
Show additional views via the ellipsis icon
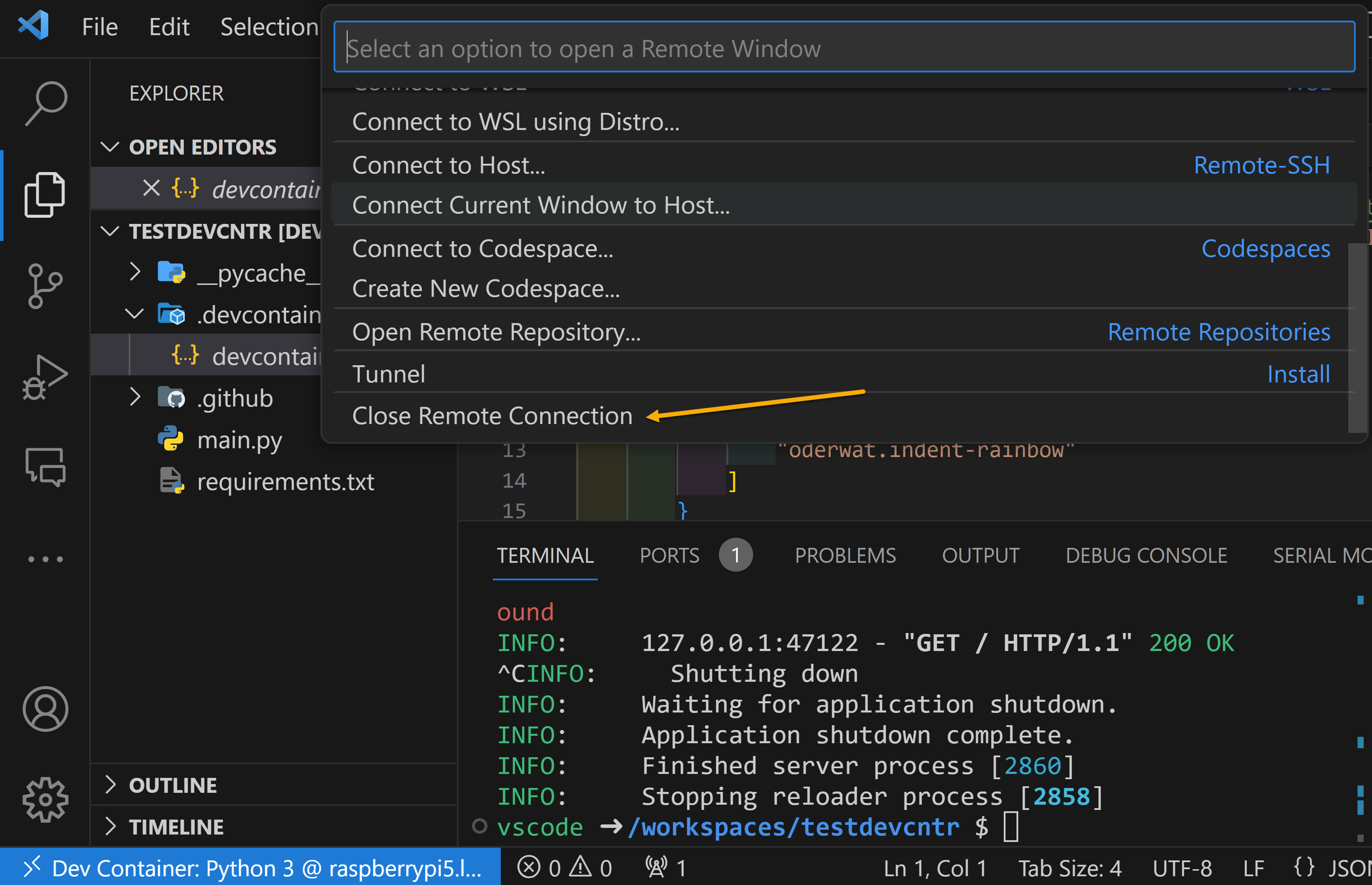click(45, 558)
